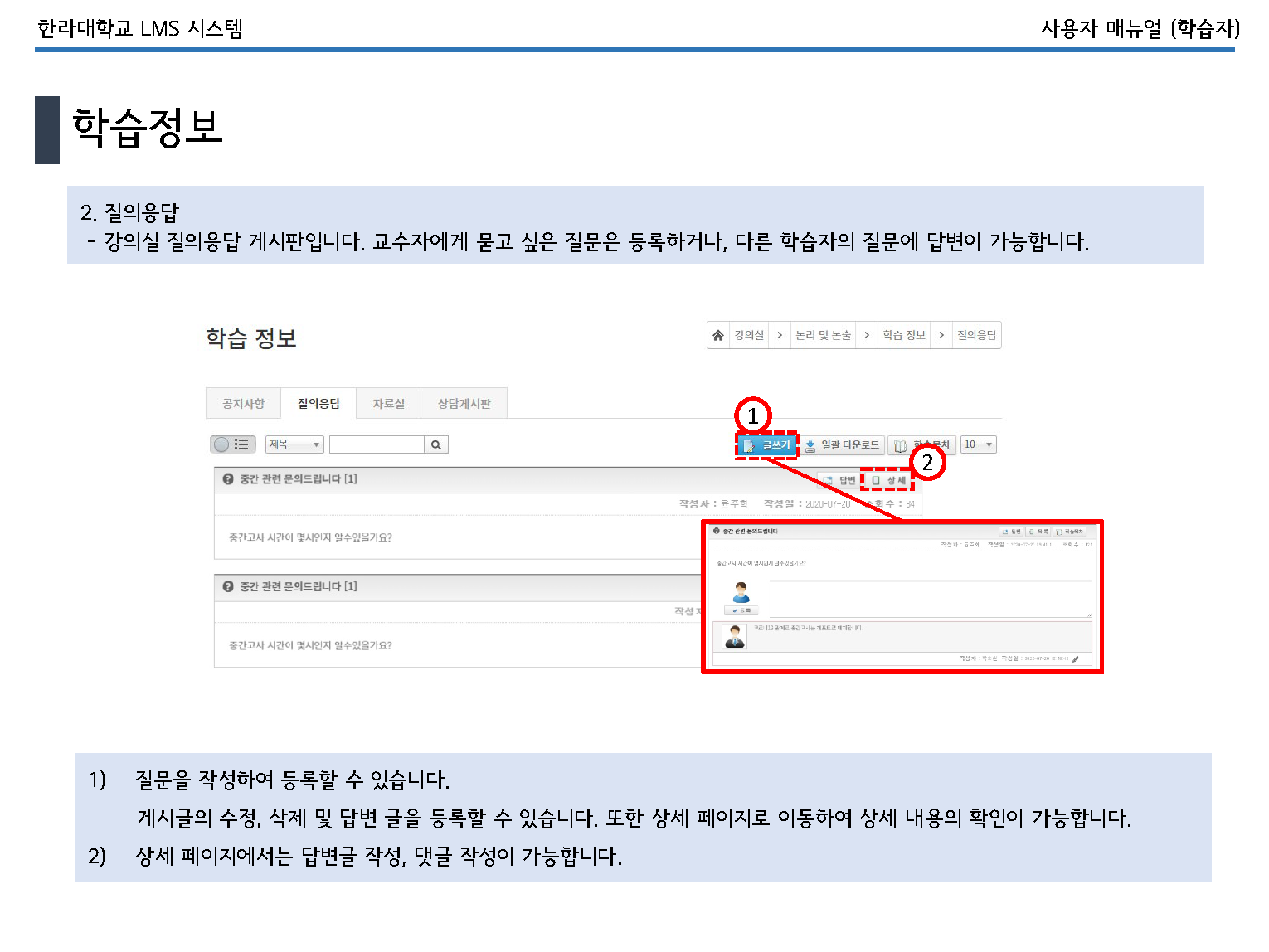Click the 강의실 breadcrumb link
The width and height of the screenshot is (1269, 952).
(x=748, y=335)
